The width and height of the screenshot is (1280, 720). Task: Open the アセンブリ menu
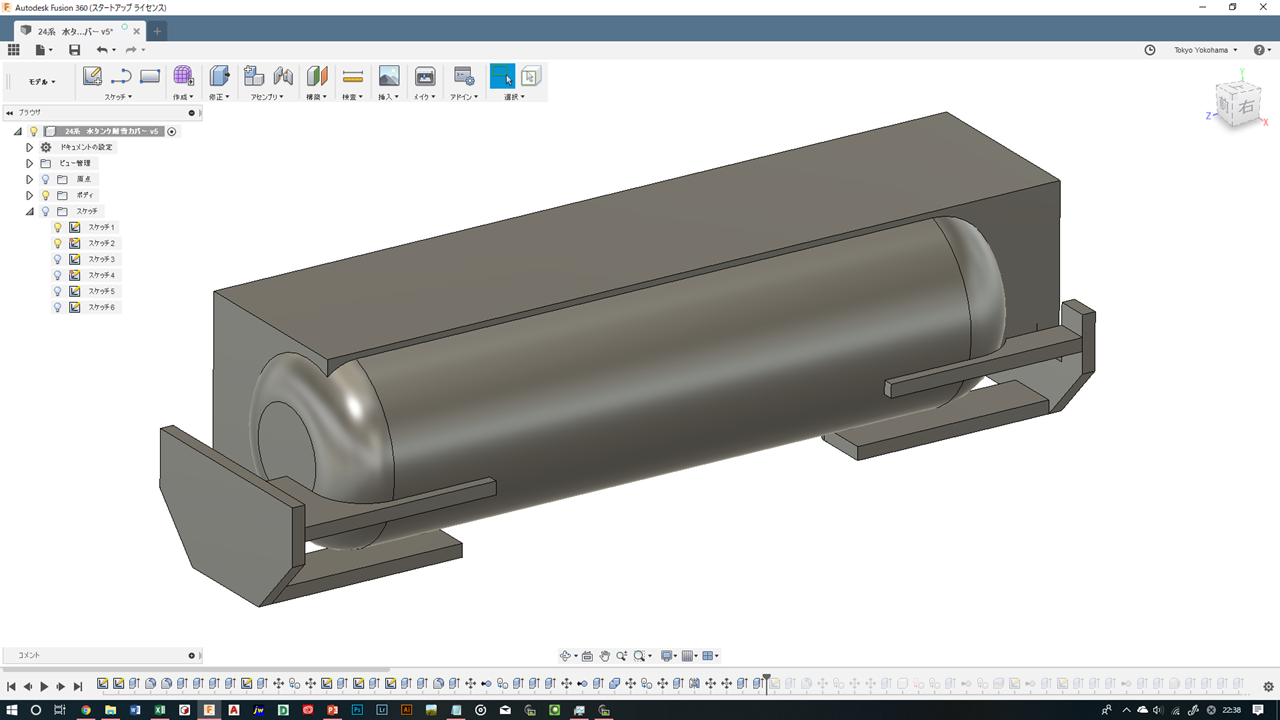click(x=267, y=97)
